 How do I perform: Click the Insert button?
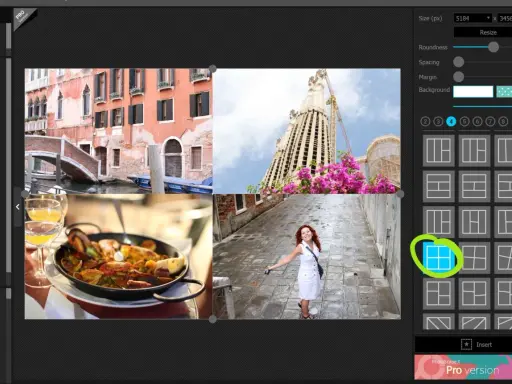(463, 344)
